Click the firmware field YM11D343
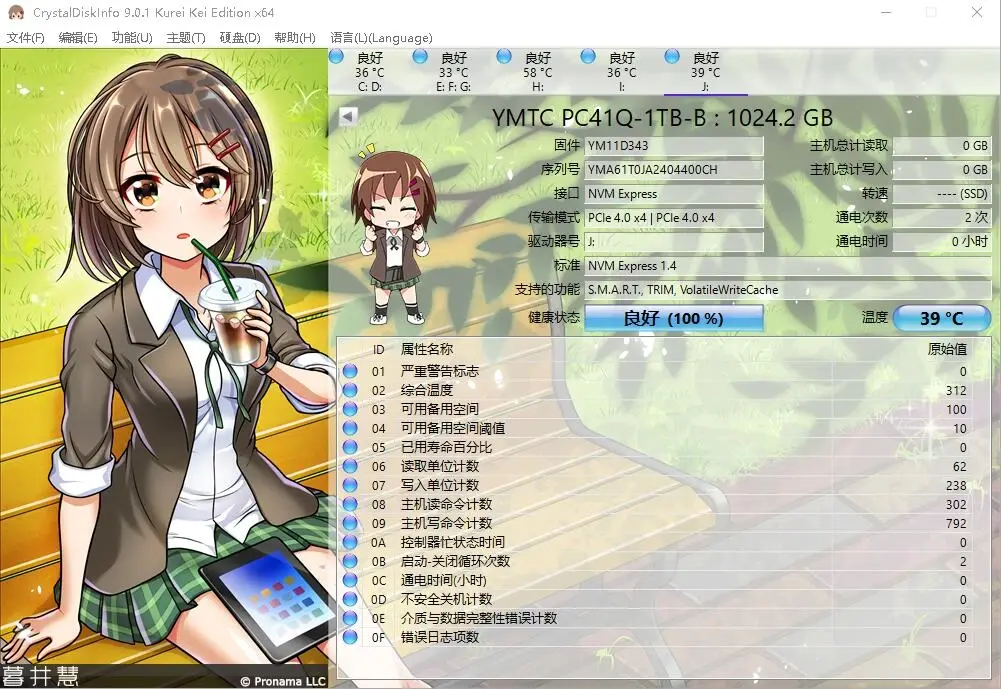 (x=674, y=146)
